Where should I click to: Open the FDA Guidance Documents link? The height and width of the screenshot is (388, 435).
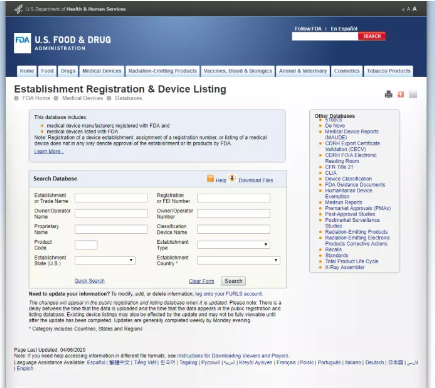pos(355,185)
